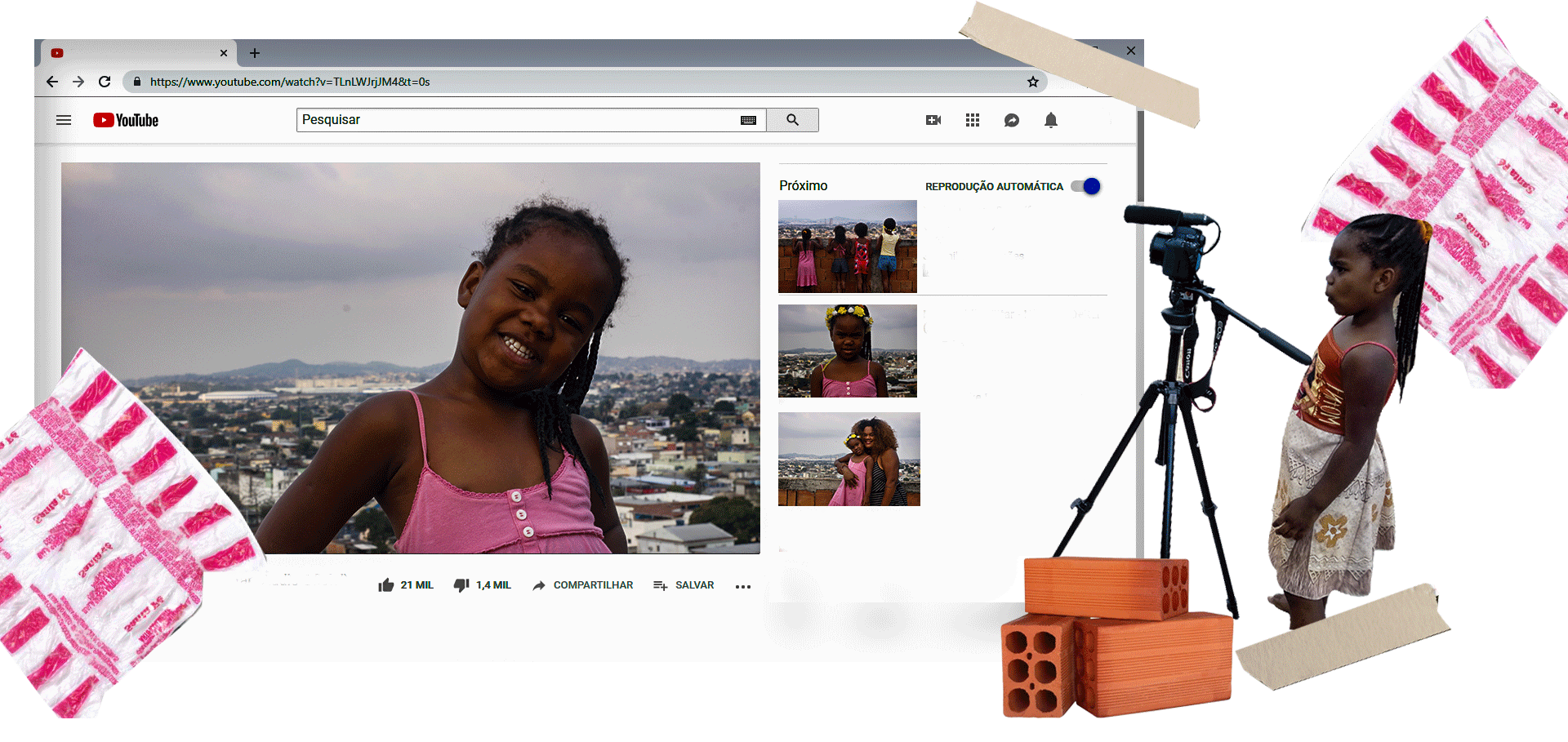The width and height of the screenshot is (1568, 742).
Task: Click the URL in the address bar
Action: pyautogui.click(x=290, y=82)
